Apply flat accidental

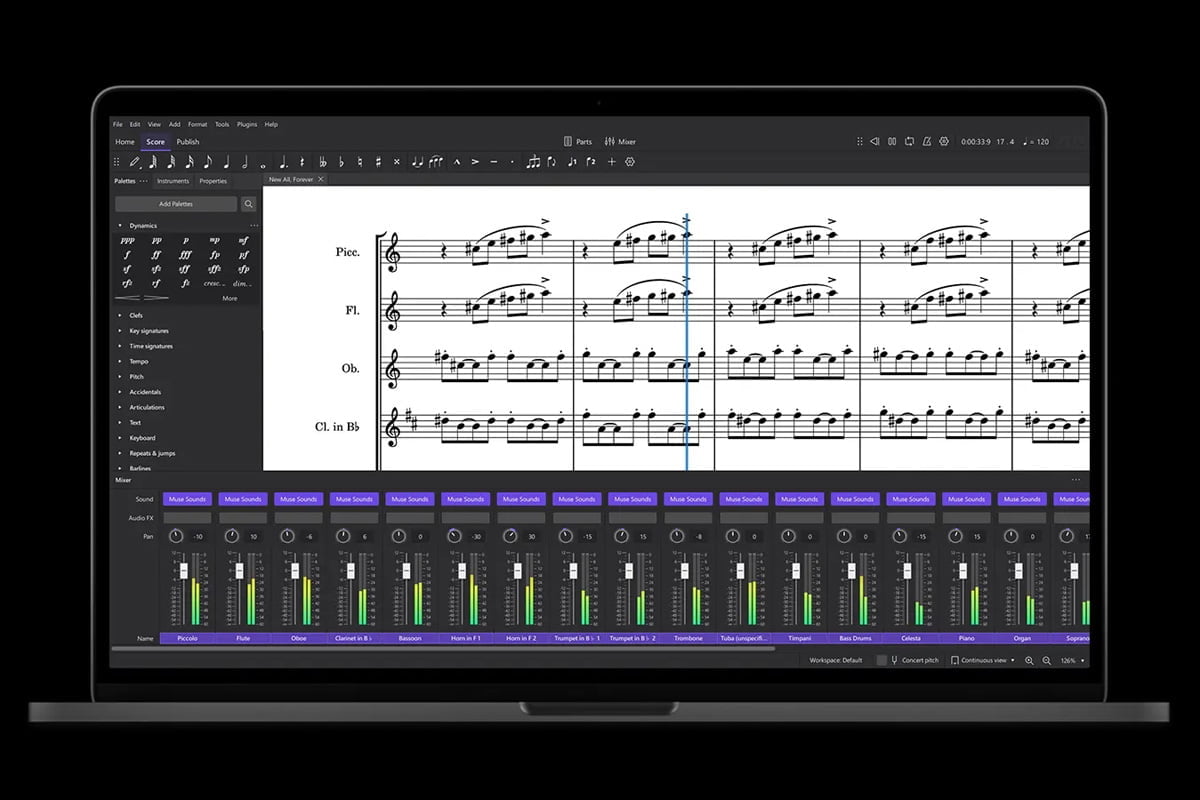point(342,161)
